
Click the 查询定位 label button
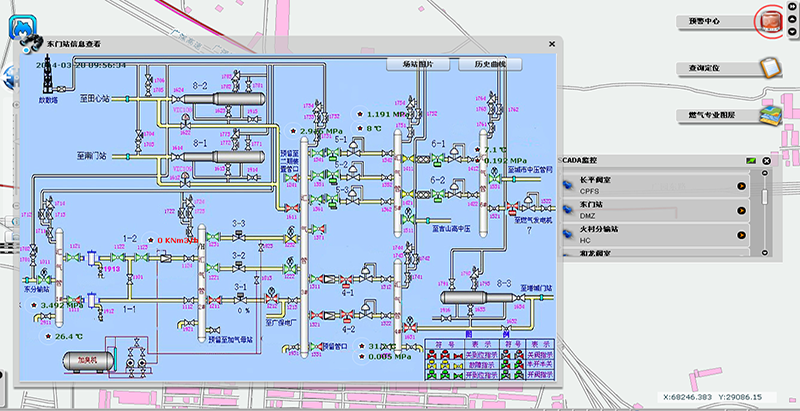click(712, 68)
